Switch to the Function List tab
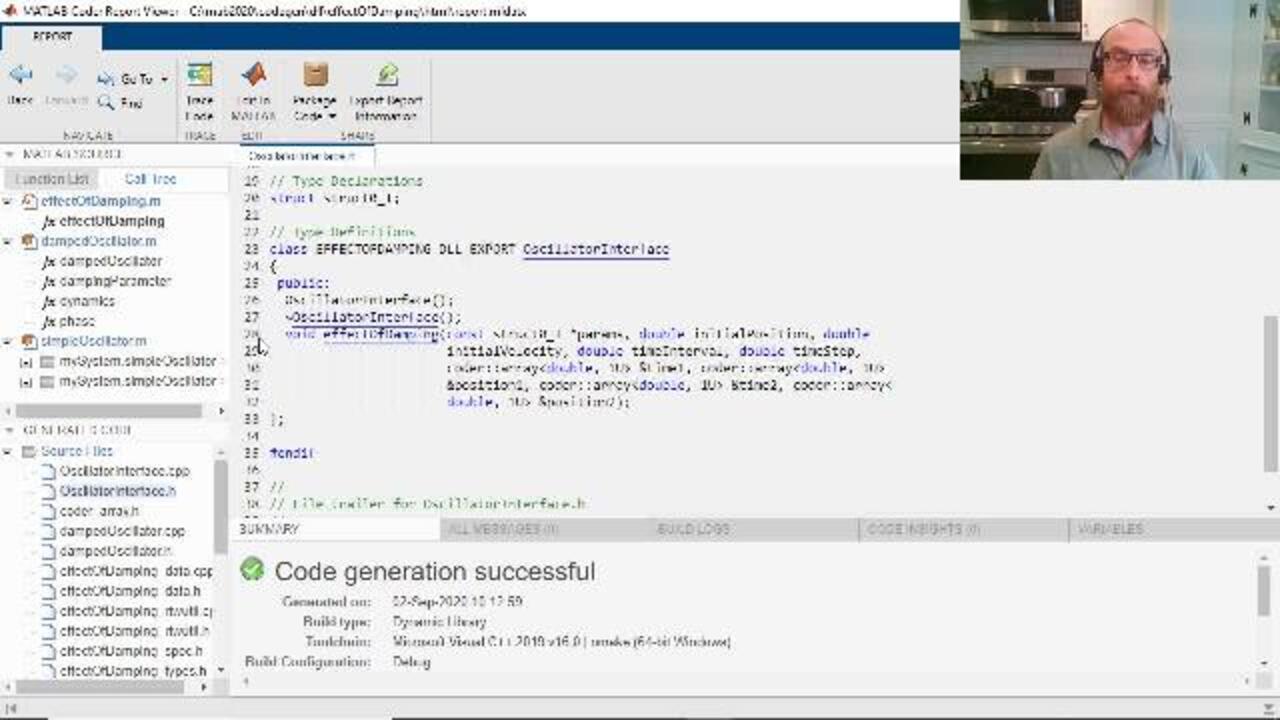This screenshot has width=1280, height=720. pyautogui.click(x=52, y=179)
